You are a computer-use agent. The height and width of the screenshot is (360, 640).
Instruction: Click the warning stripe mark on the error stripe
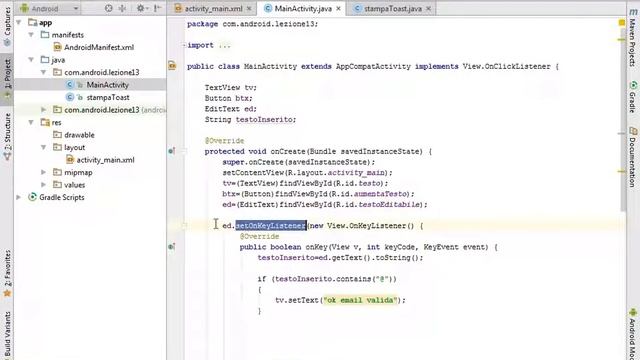tap(621, 40)
